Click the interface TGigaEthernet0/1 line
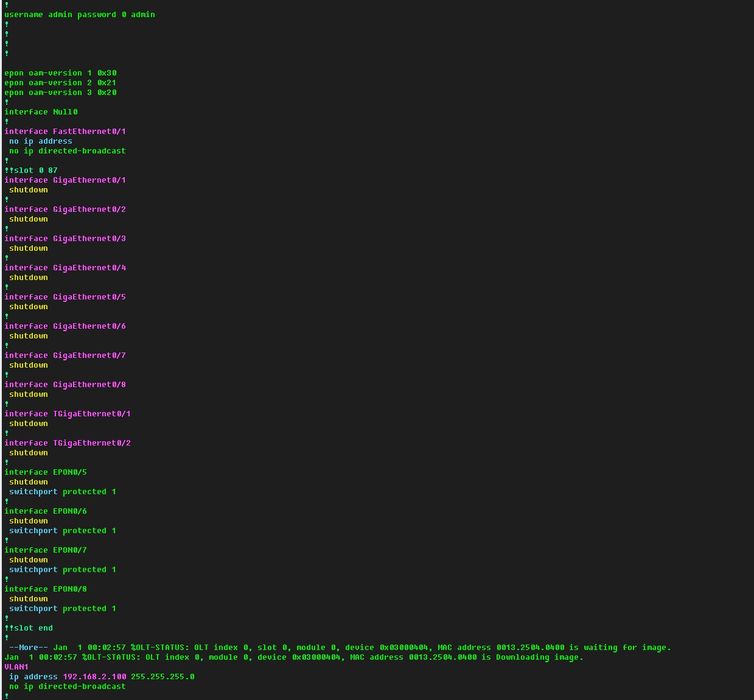 click(x=67, y=414)
